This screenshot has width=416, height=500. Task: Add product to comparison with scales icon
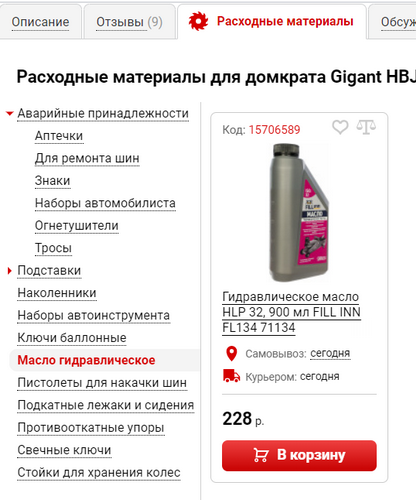click(366, 127)
